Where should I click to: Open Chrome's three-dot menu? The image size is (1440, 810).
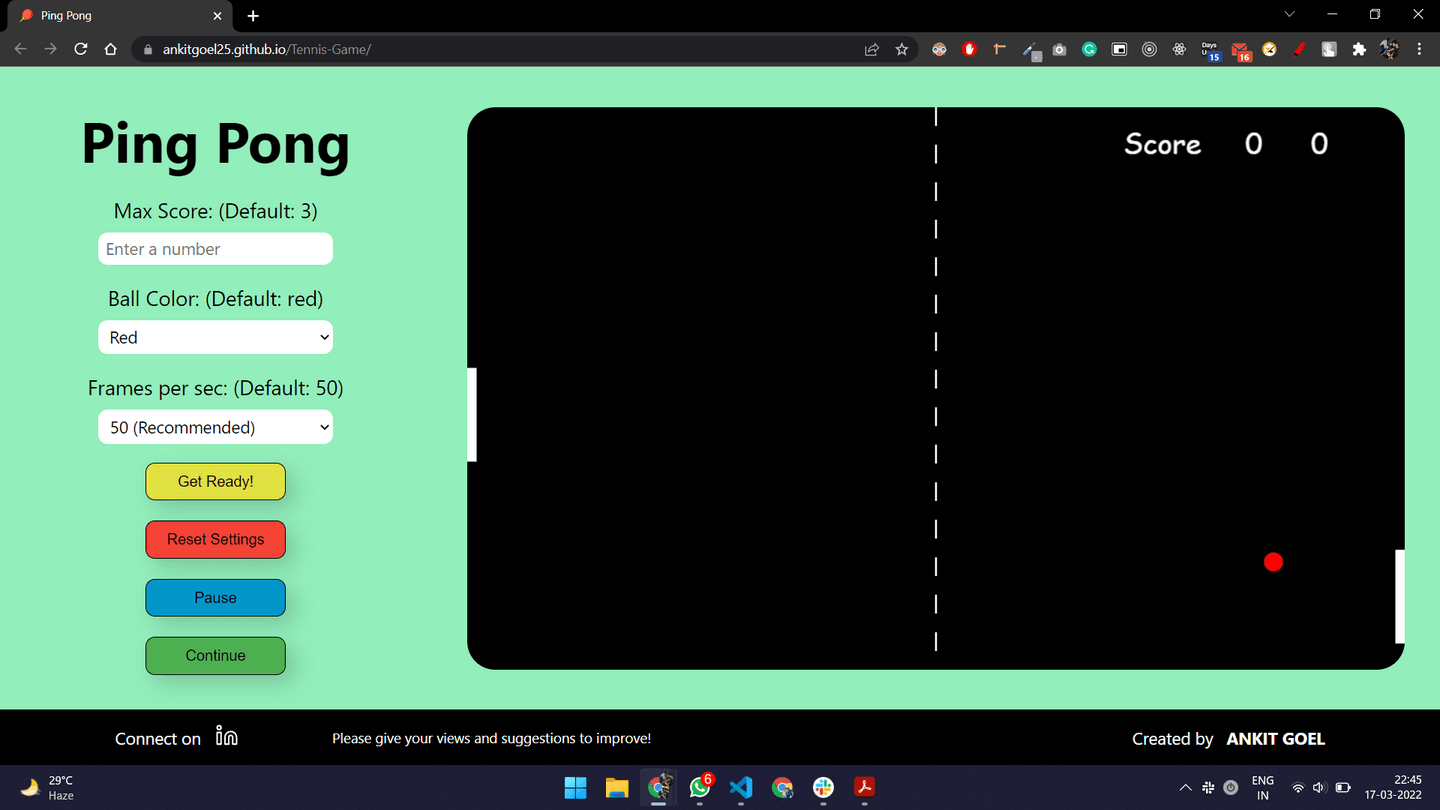(x=1419, y=49)
